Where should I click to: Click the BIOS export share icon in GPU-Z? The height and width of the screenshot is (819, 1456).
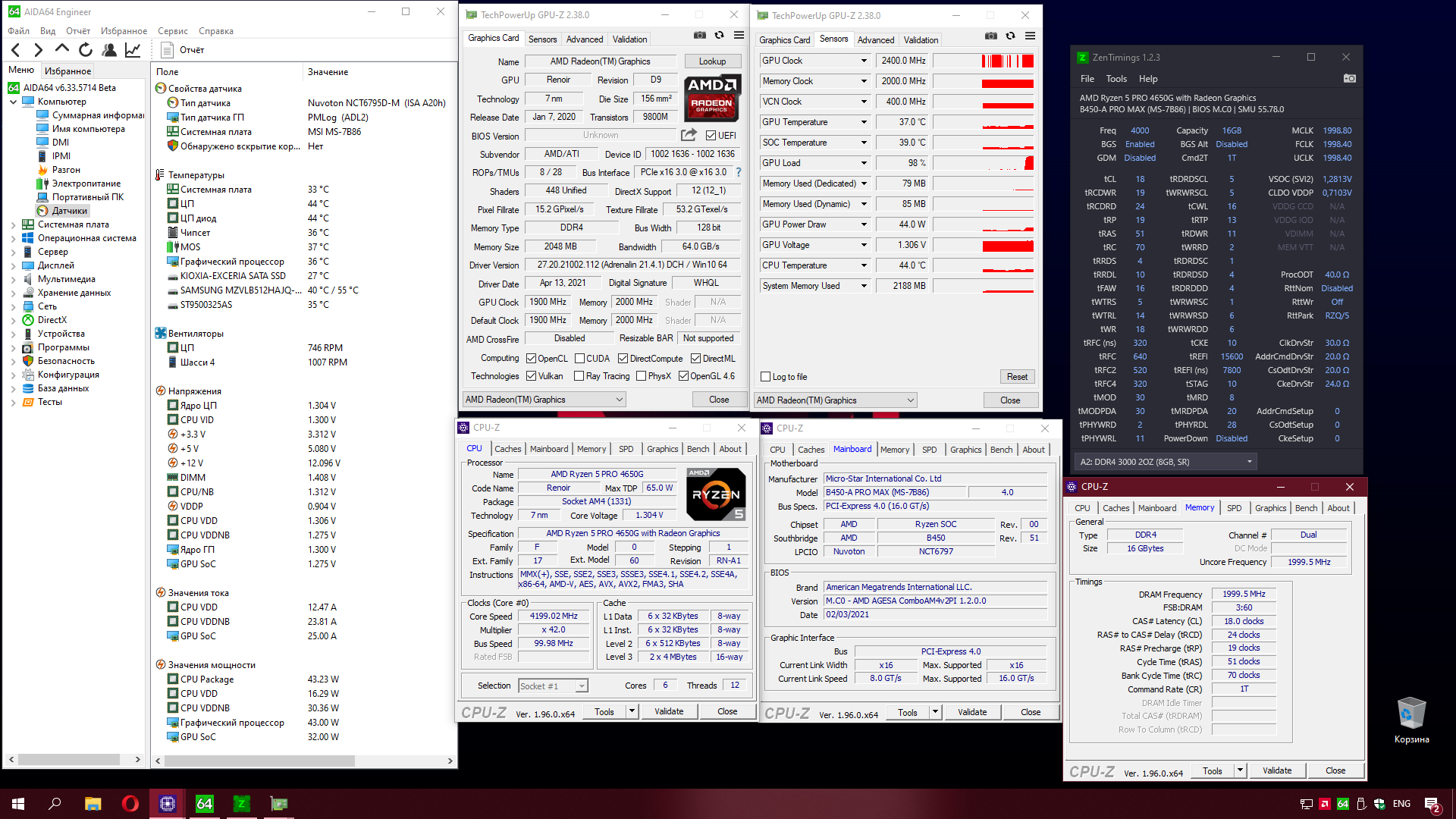pos(689,135)
